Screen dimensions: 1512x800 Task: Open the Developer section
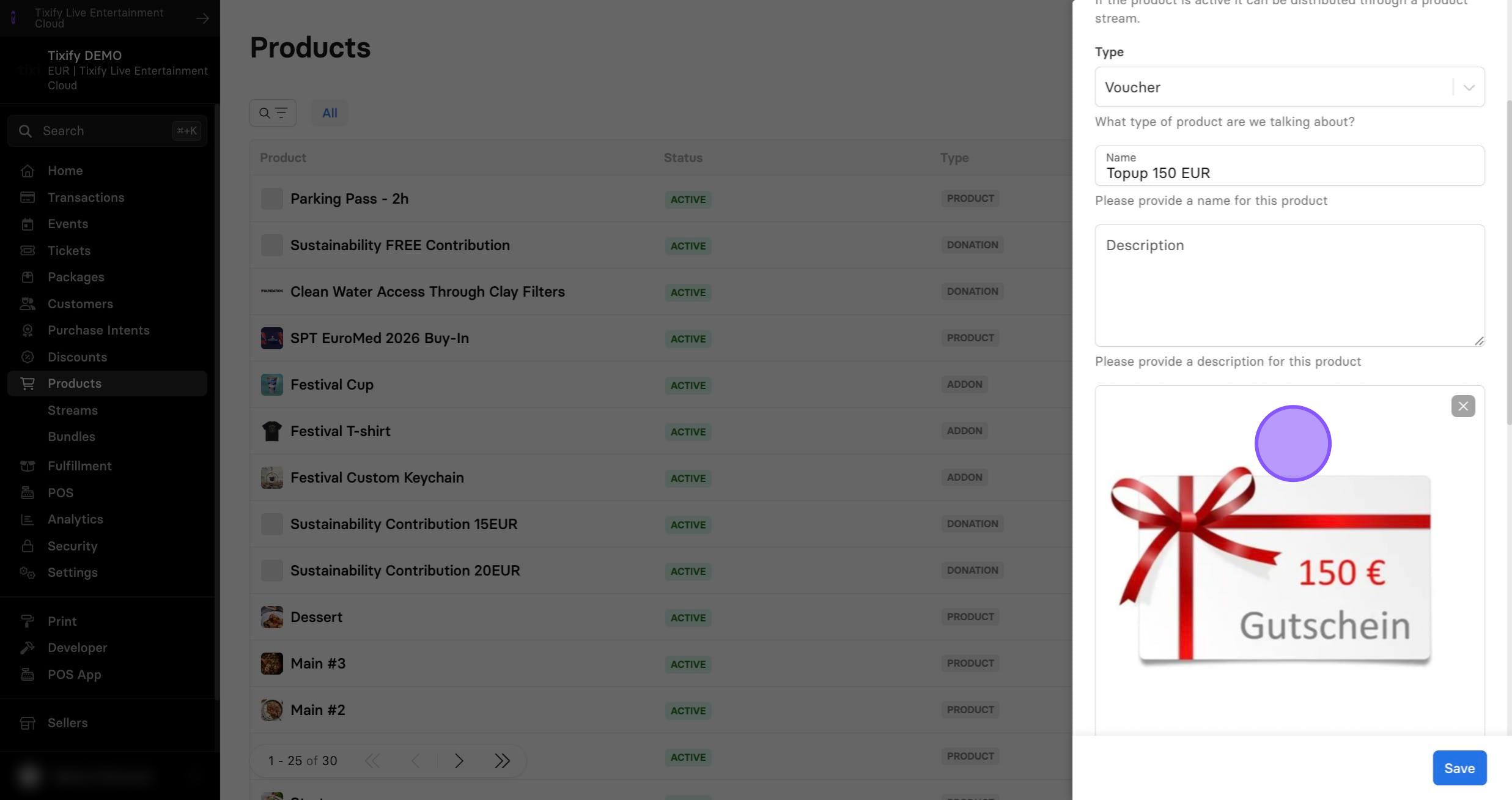[x=107, y=648]
